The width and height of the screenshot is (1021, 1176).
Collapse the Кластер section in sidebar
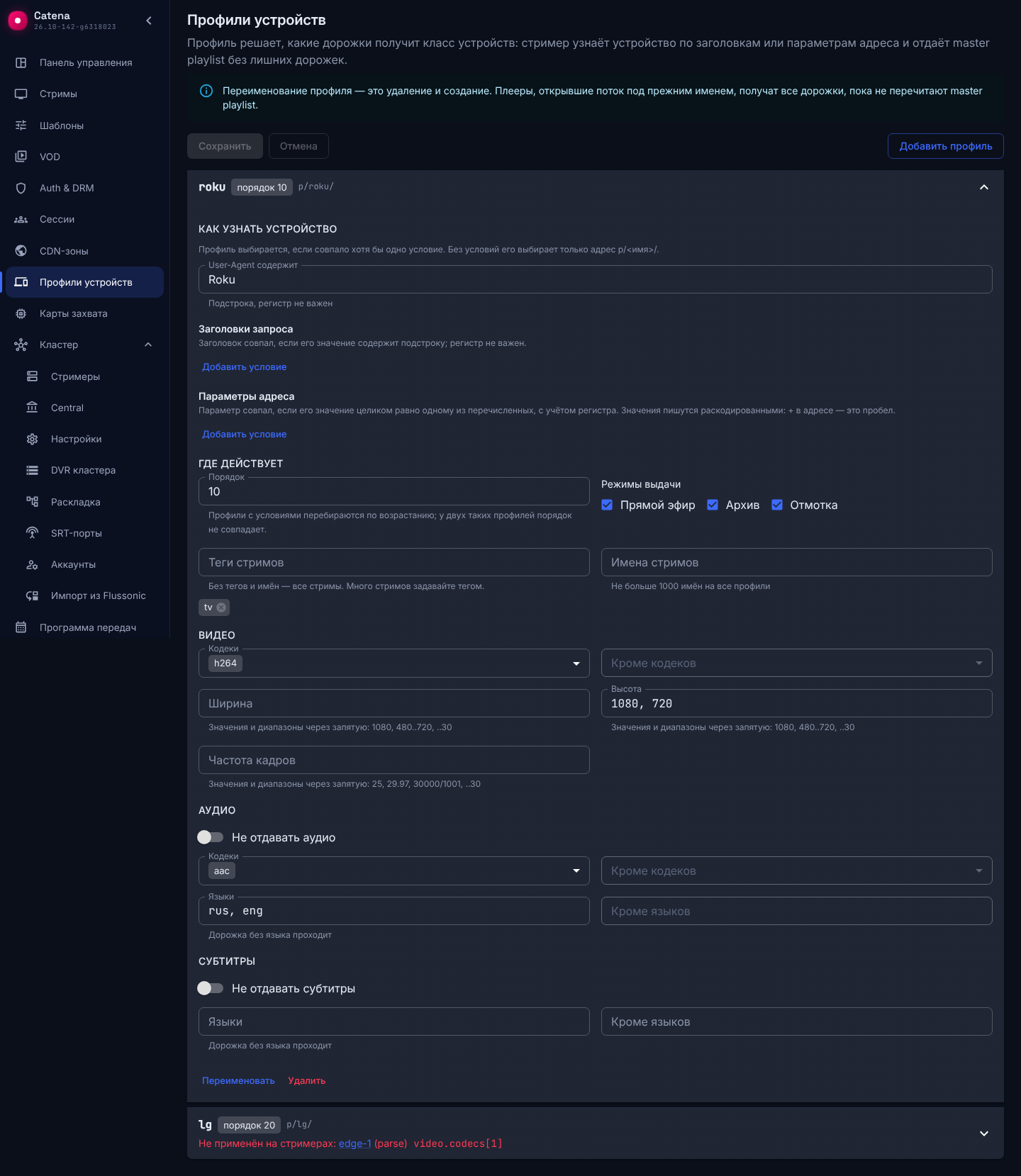point(148,345)
